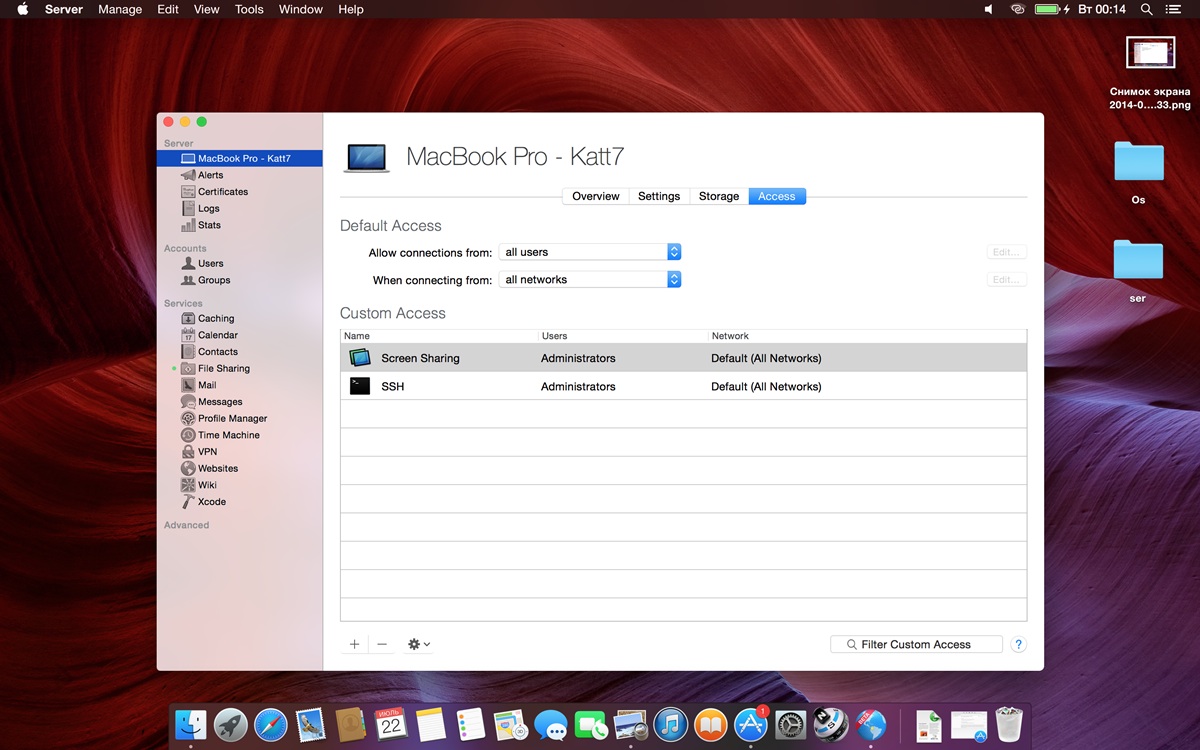
Task: Open the View menu
Action: (206, 9)
